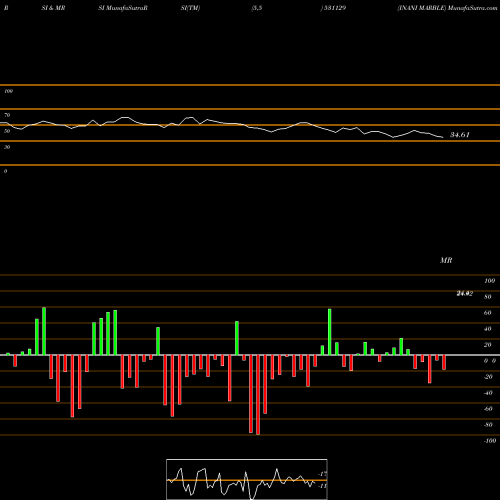The width and height of the screenshot is (500, 500).
Task: Click the 40 label on MR scale
Action: [488, 329]
